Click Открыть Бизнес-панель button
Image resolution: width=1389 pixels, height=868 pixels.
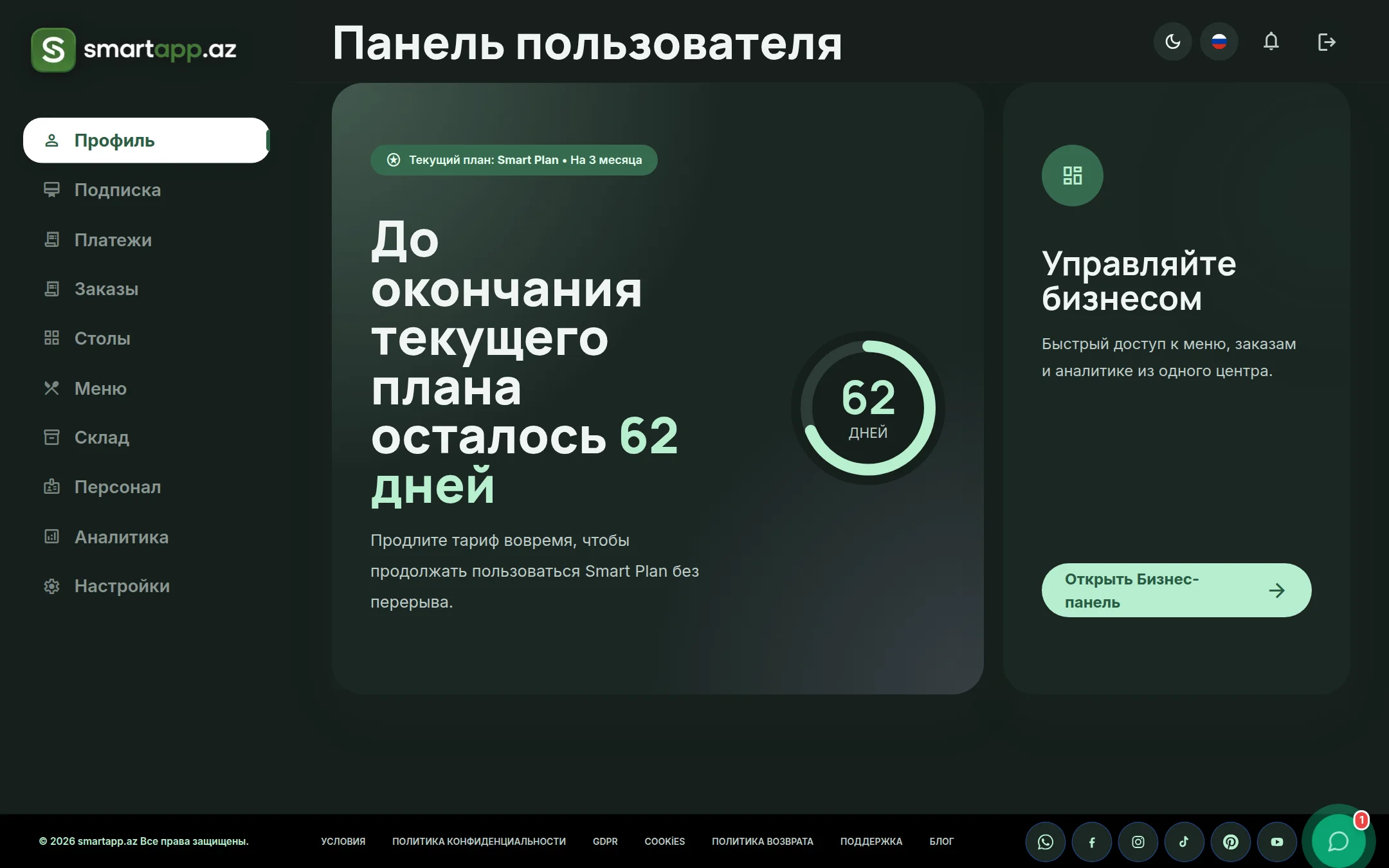pos(1176,590)
